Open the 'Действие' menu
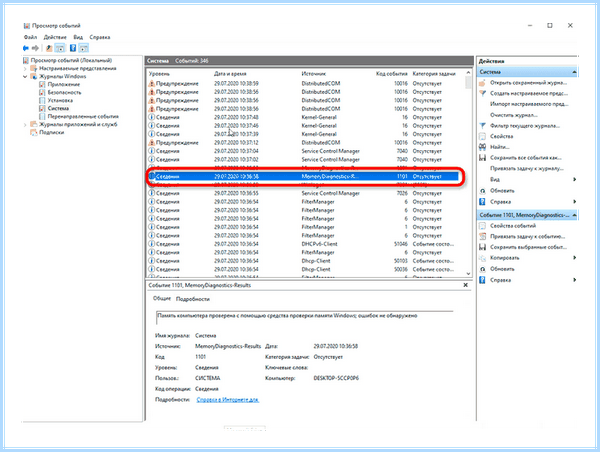This screenshot has width=600, height=452. pyautogui.click(x=55, y=37)
